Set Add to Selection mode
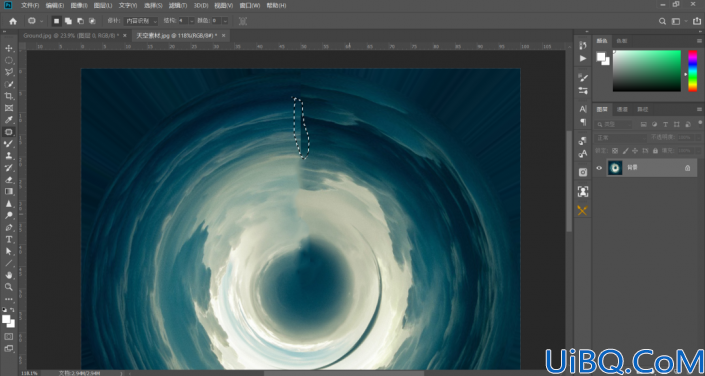The width and height of the screenshot is (705, 376). pyautogui.click(x=68, y=21)
